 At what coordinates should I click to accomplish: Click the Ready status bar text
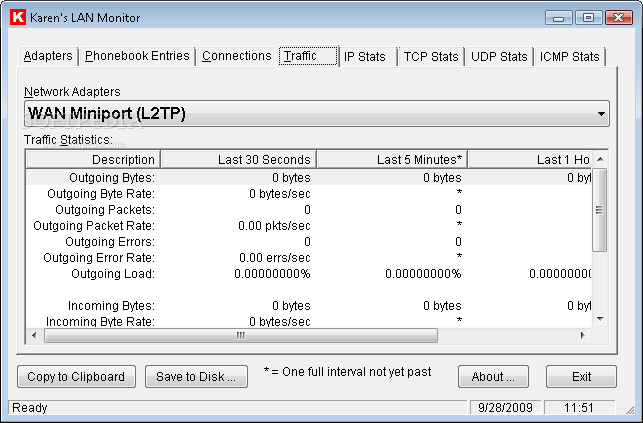30,408
